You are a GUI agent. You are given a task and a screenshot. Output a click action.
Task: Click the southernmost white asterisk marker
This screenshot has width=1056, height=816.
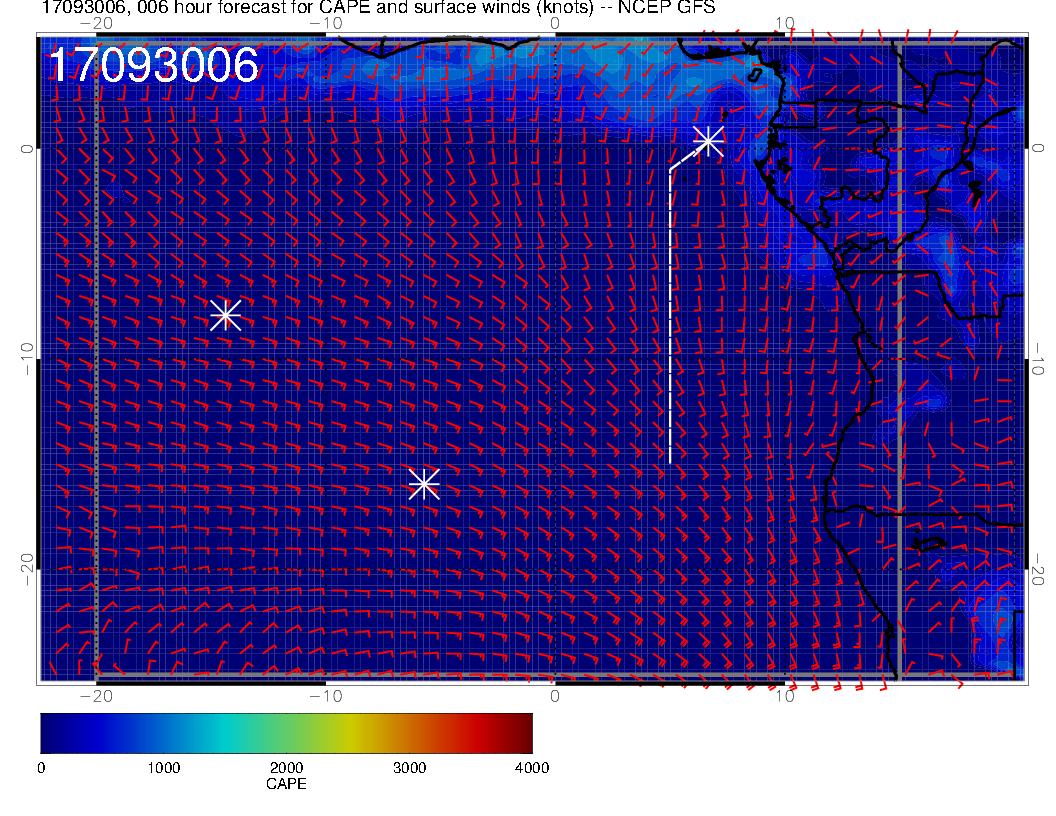[x=424, y=484]
